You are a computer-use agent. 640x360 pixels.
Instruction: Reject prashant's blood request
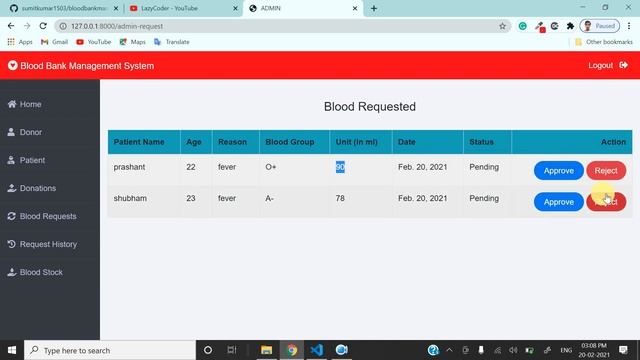(606, 171)
